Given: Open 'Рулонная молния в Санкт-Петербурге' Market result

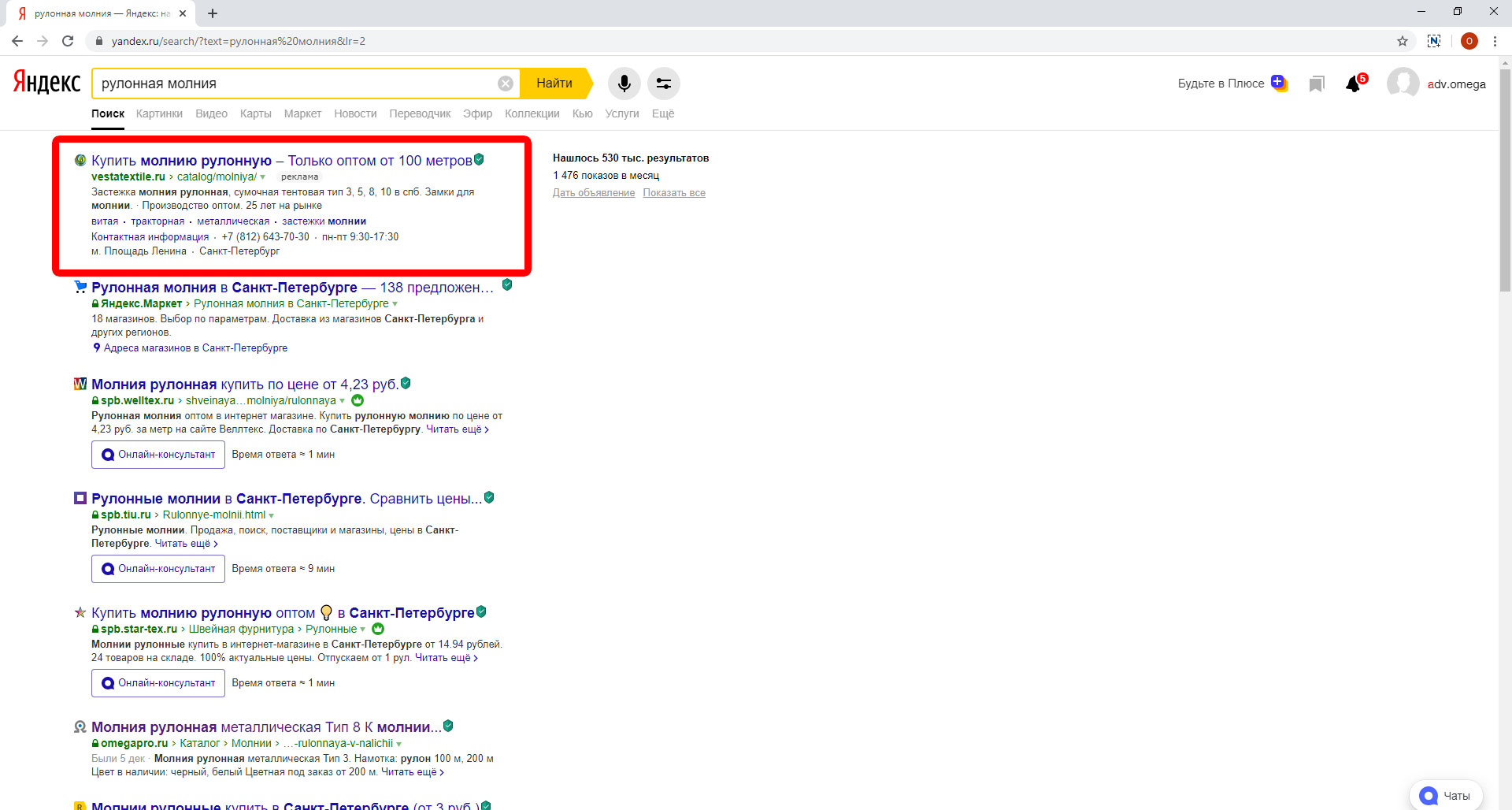Looking at the screenshot, I should coord(293,288).
